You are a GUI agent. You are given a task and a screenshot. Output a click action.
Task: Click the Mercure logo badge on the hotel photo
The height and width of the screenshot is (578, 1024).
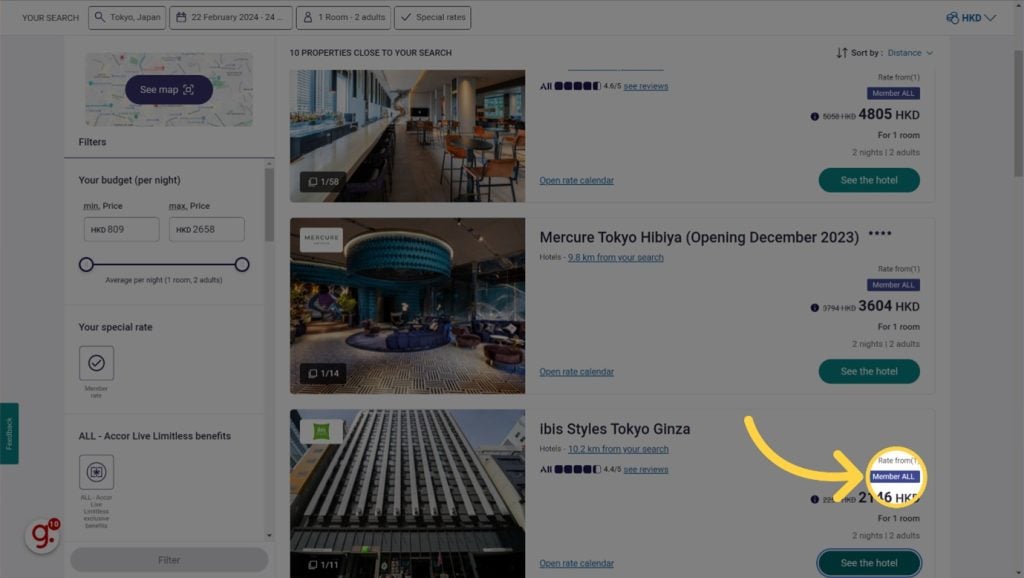point(321,239)
